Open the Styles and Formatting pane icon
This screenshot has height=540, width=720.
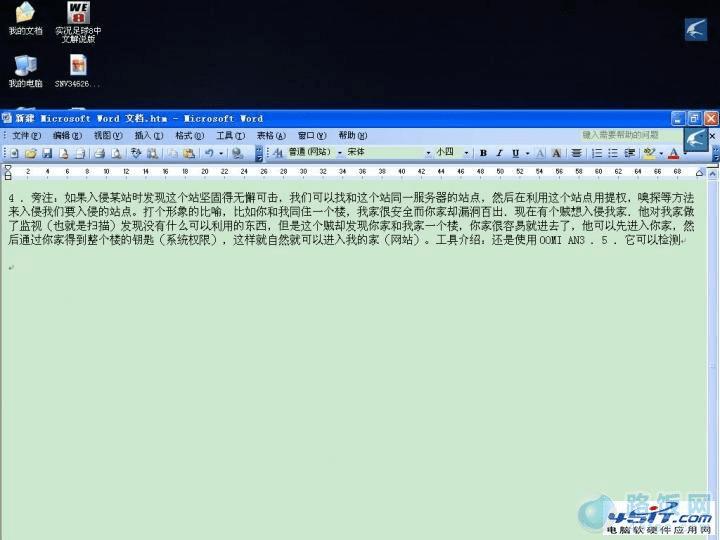tap(278, 153)
